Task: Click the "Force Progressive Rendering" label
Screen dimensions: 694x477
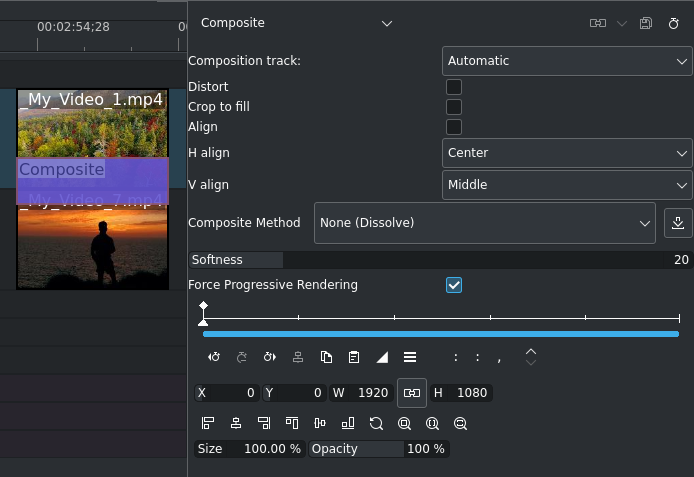Action: pos(273,285)
